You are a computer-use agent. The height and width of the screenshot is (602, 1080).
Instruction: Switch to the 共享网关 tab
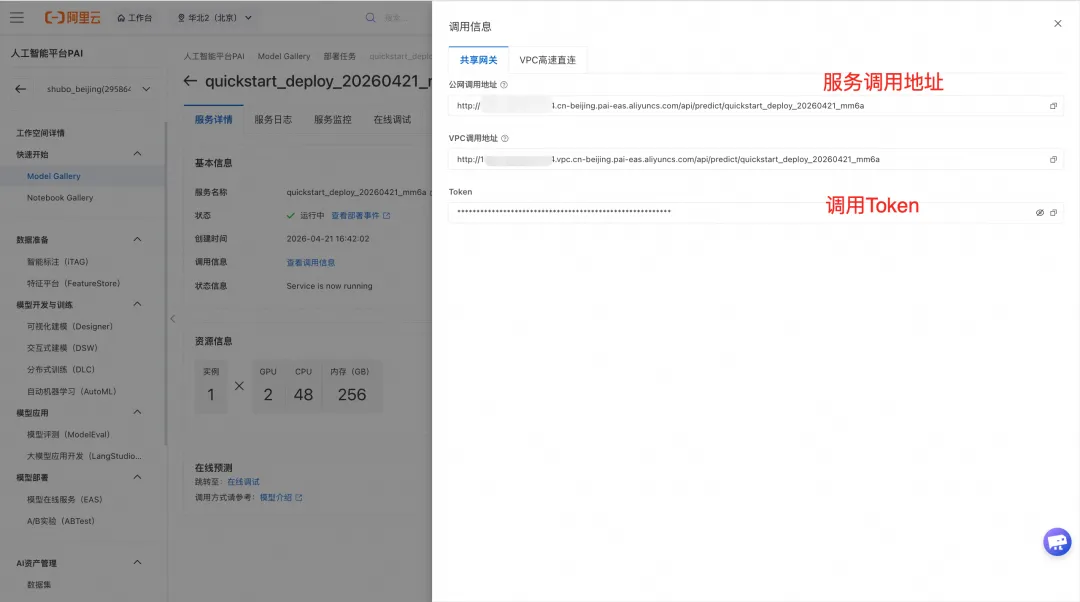pos(479,60)
